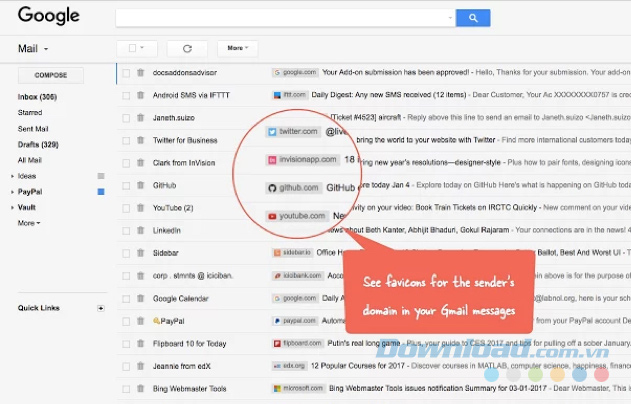Open the Mail switcher dropdown
Viewport: 631px width, 404px height.
pos(33,49)
